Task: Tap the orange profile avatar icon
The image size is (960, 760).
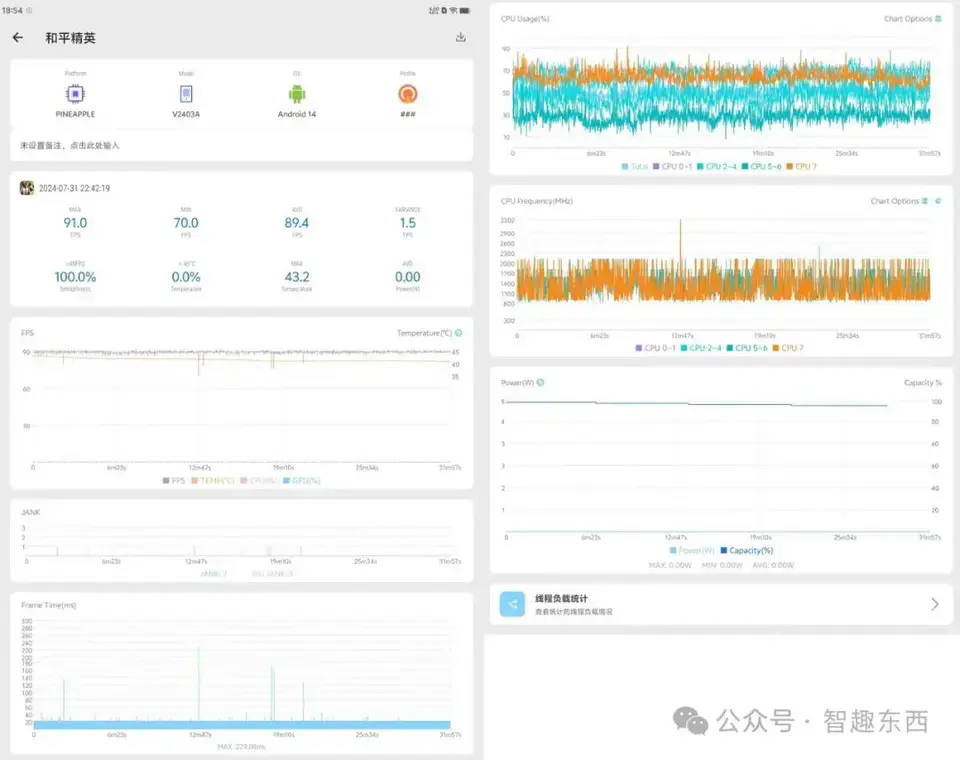Action: (x=408, y=94)
